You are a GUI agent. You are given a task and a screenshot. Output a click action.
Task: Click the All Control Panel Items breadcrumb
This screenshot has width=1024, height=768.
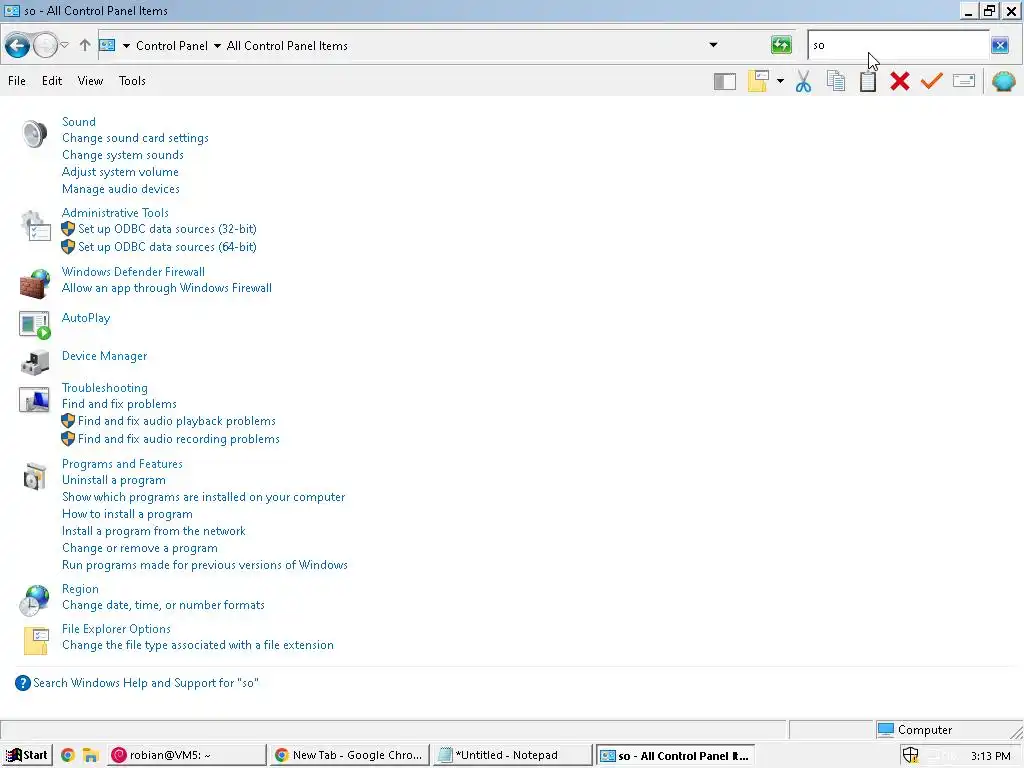click(x=287, y=46)
